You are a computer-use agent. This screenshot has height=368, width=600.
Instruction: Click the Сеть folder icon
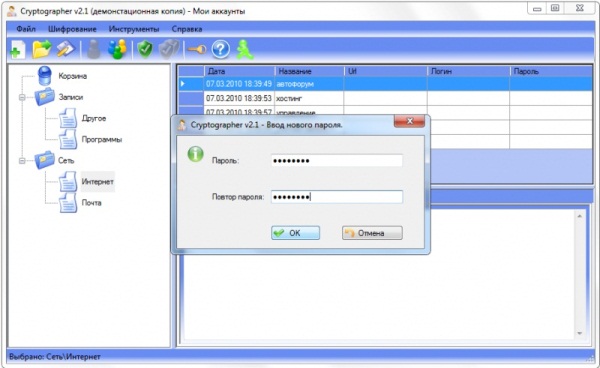(45, 160)
